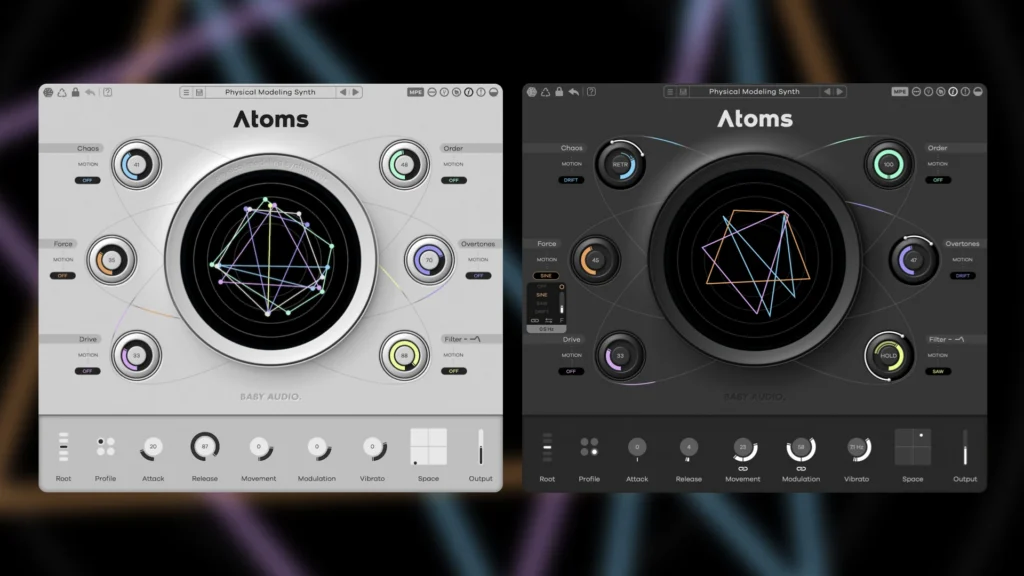Toggle MPE badge in light window
Image resolution: width=1024 pixels, height=576 pixels.
415,92
